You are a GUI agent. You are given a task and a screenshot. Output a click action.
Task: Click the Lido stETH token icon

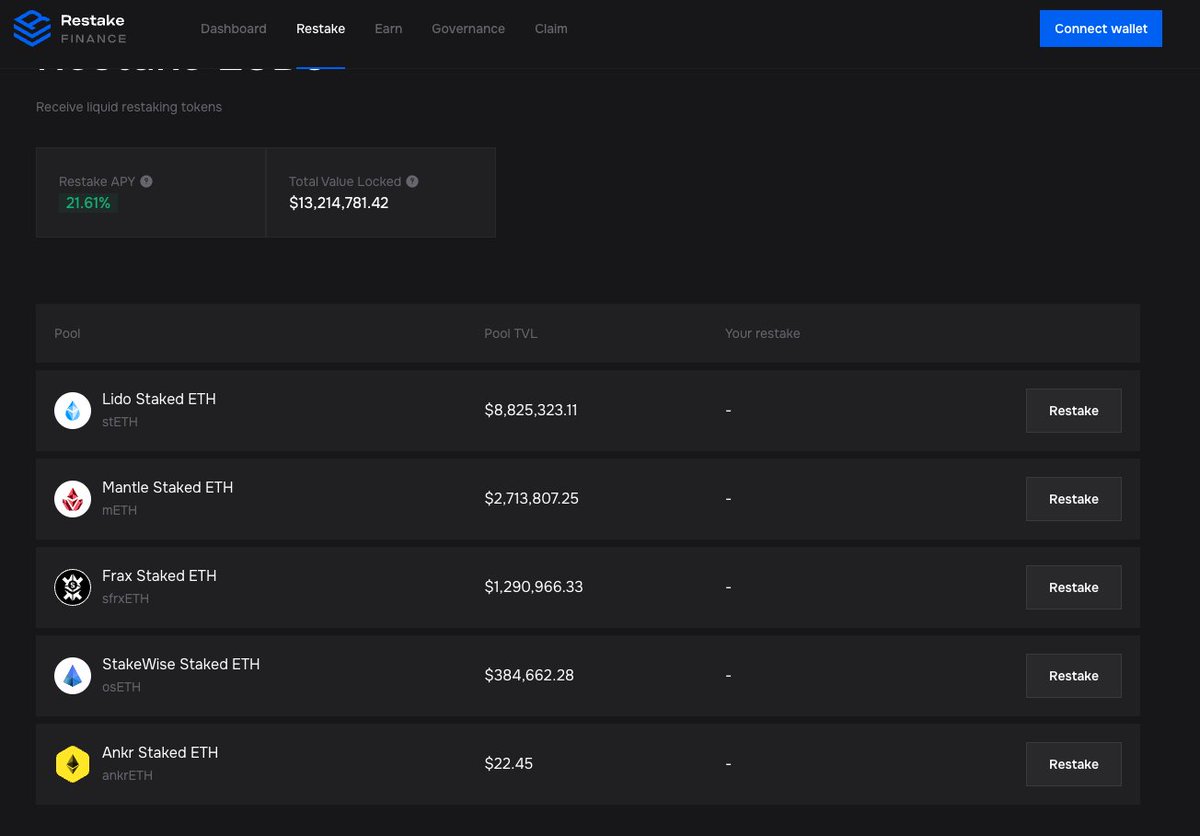point(73,410)
